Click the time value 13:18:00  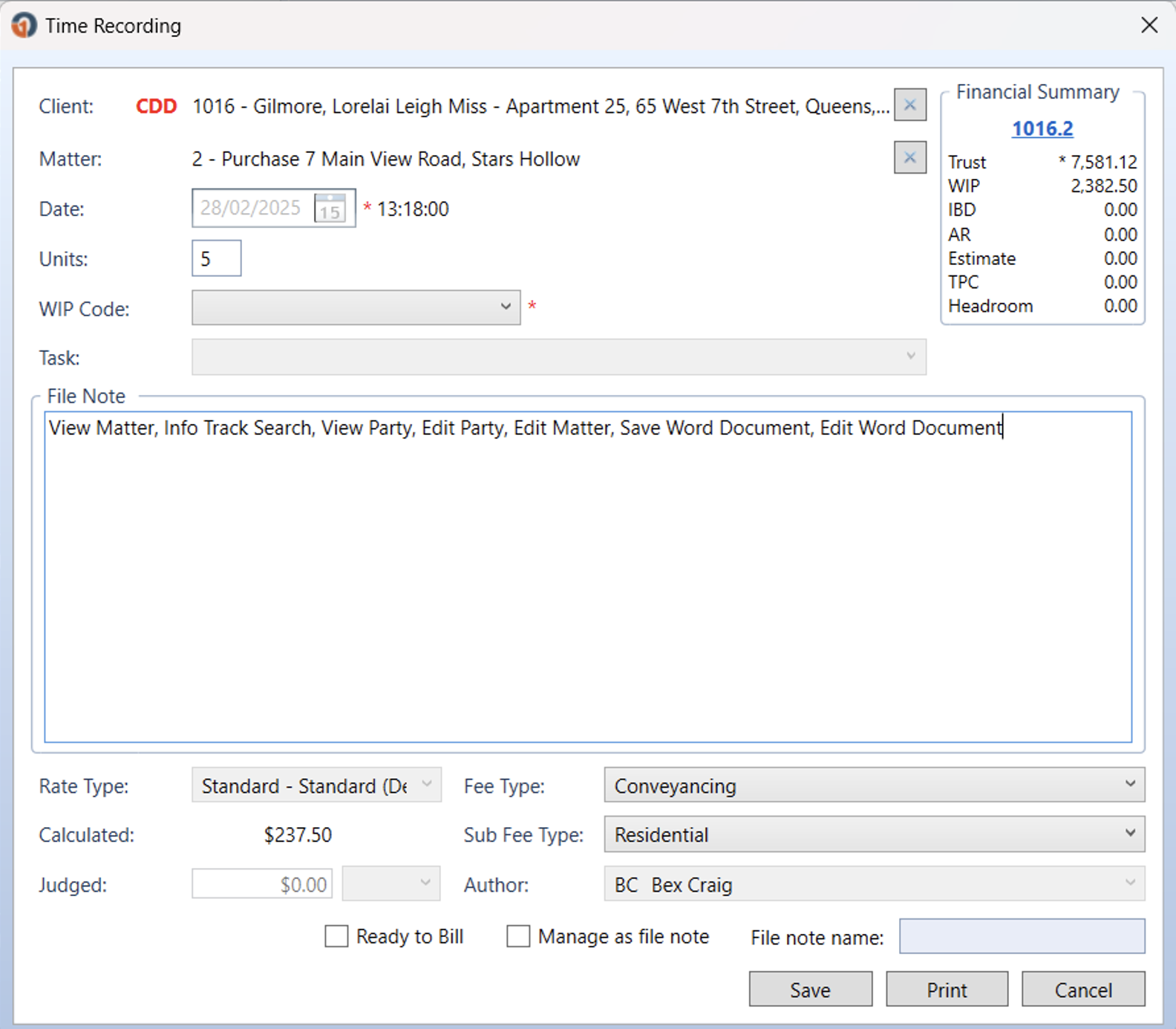tap(413, 209)
